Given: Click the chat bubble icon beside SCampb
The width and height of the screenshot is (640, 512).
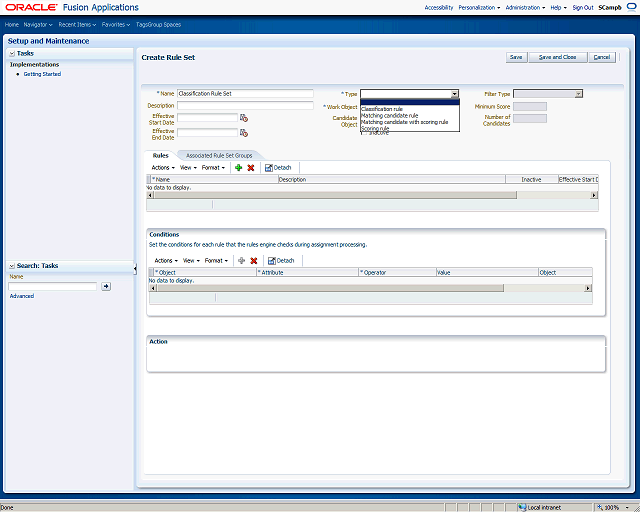Looking at the screenshot, I should [x=631, y=7].
